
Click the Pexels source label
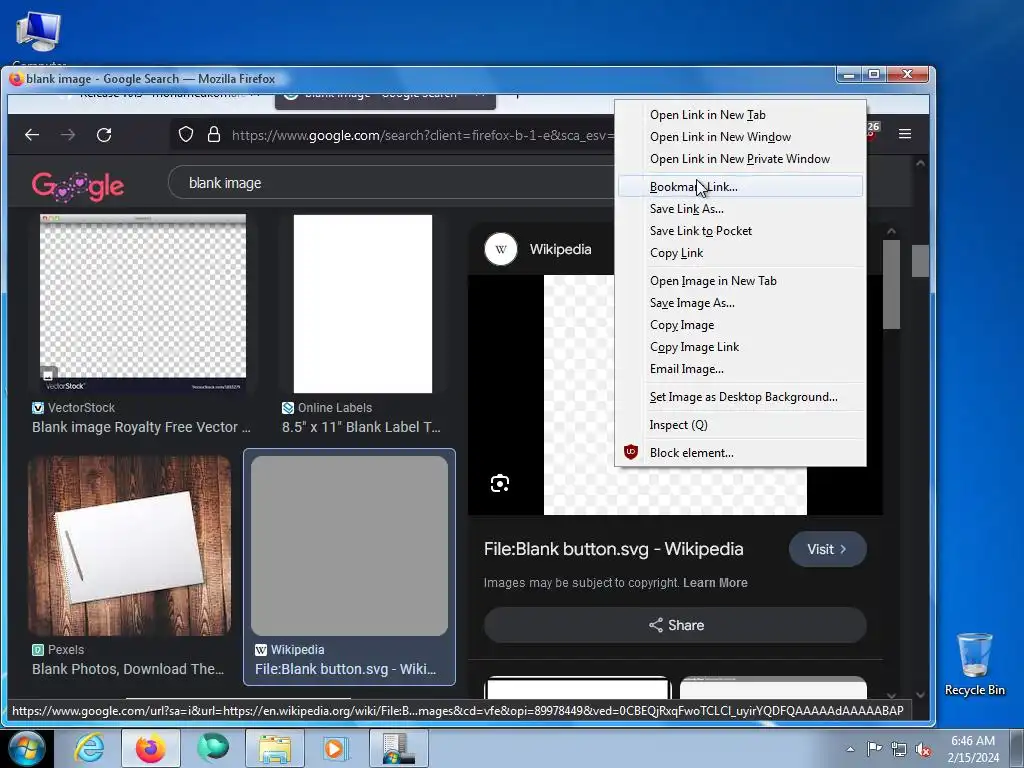pyautogui.click(x=66, y=650)
